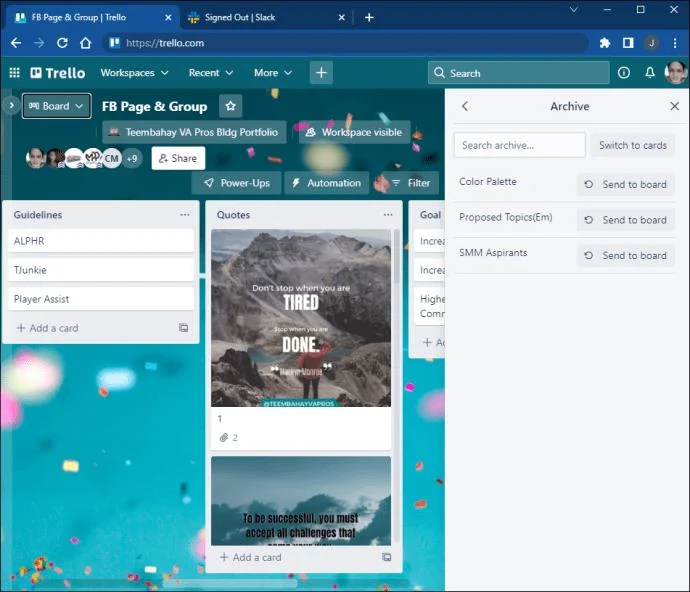Screen dimensions: 690x592
Task: Open Guidelines list actions menu
Action: click(185, 215)
